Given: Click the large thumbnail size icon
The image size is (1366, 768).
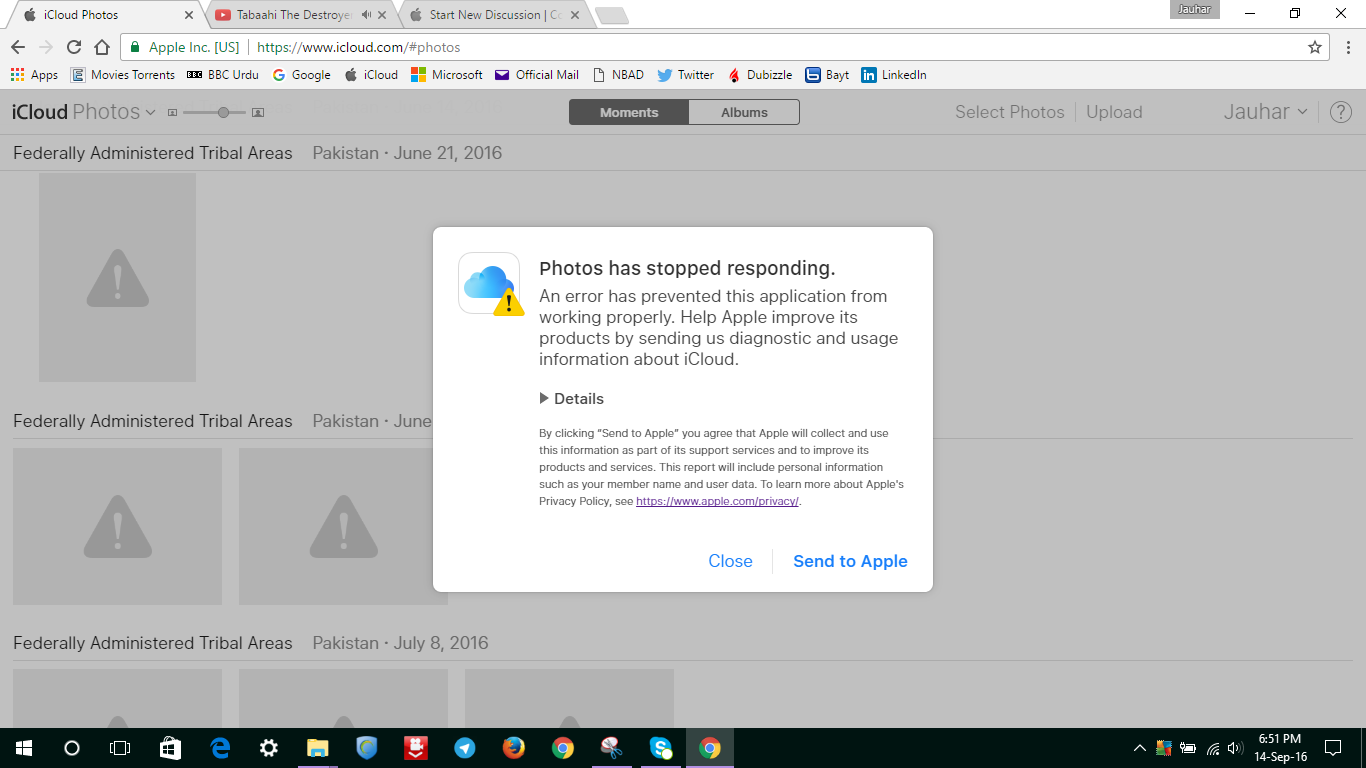Looking at the screenshot, I should [258, 113].
